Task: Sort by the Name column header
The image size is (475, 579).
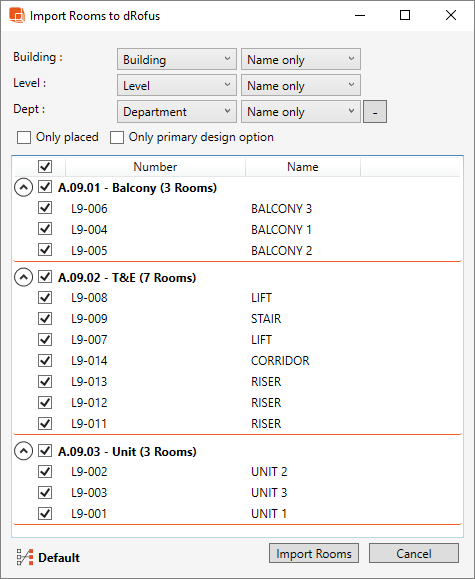Action: point(303,167)
